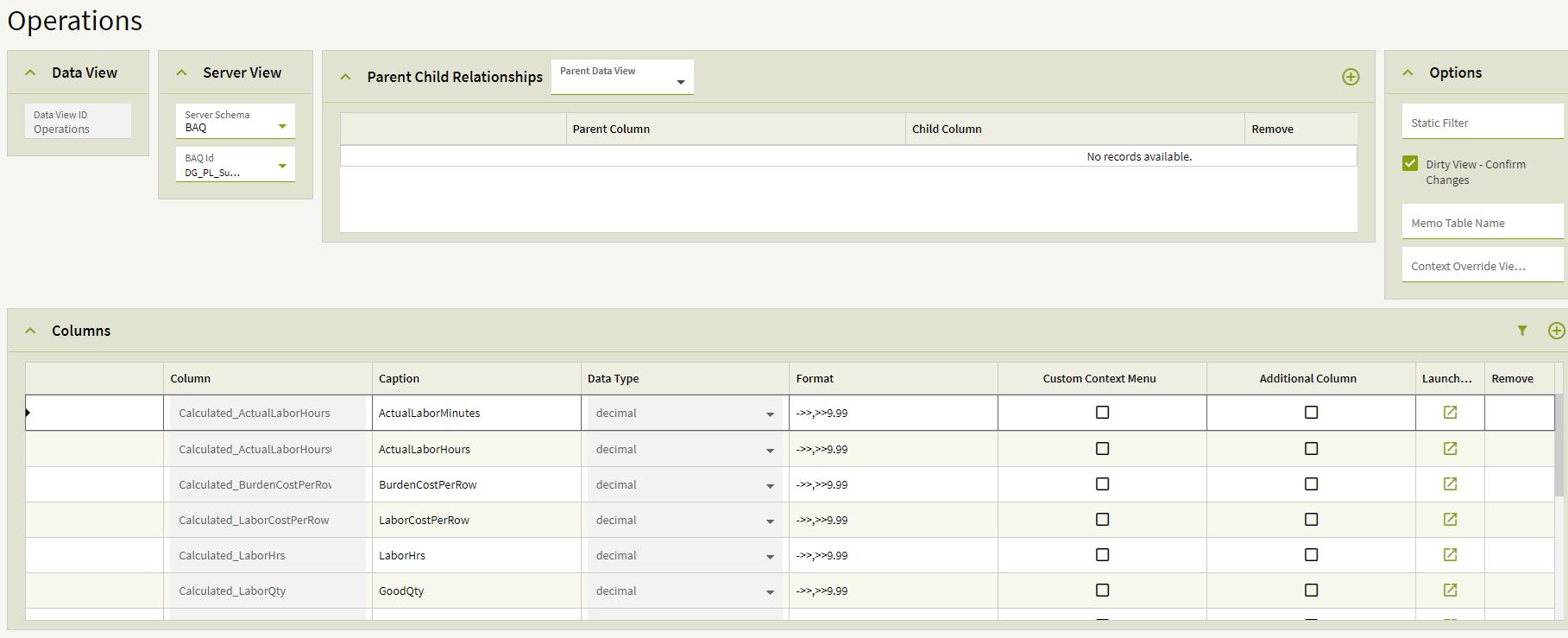Check Additional Column box for ActualLaborHours row
This screenshot has width=1568, height=638.
pyautogui.click(x=1311, y=449)
